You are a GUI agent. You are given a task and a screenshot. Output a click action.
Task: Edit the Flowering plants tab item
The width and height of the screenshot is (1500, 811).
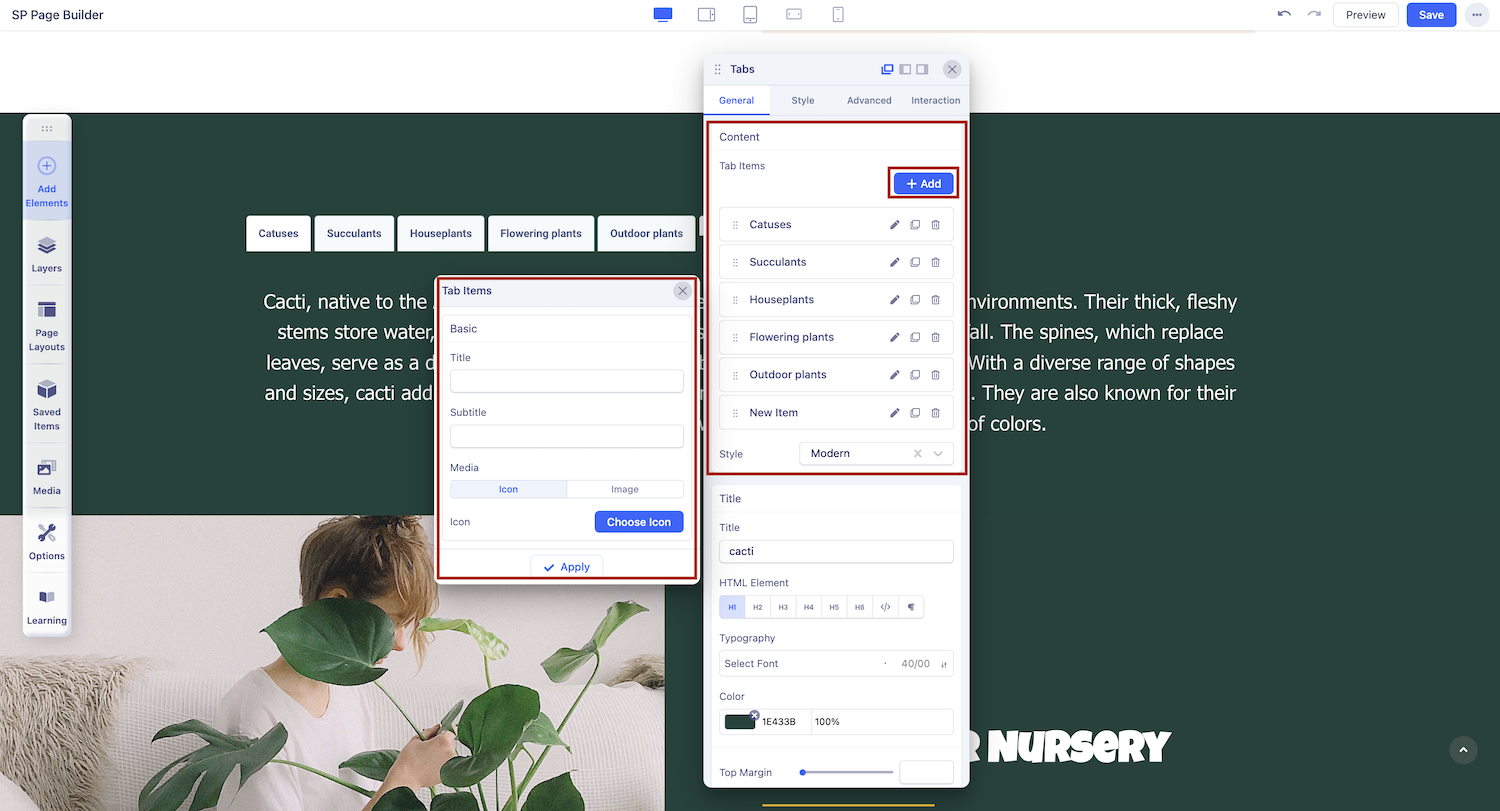895,337
